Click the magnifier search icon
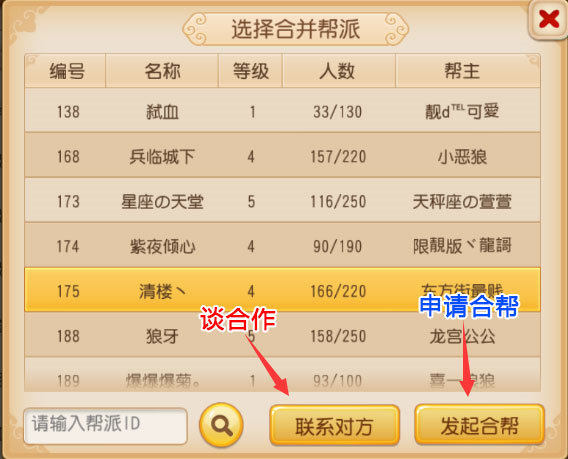The image size is (568, 459). click(221, 424)
